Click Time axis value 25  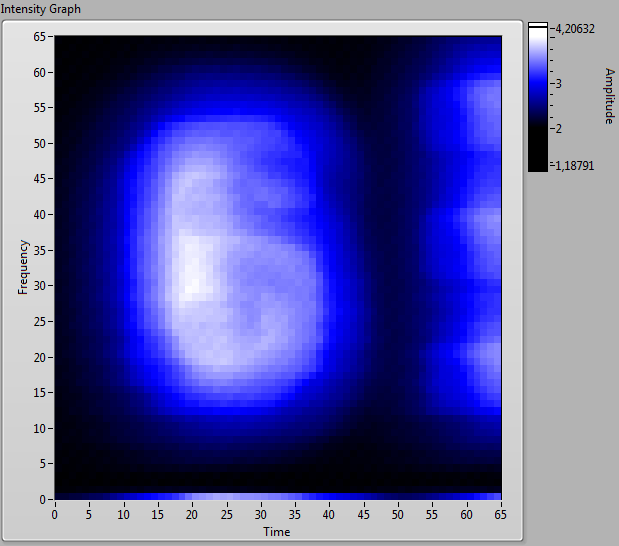(x=226, y=515)
